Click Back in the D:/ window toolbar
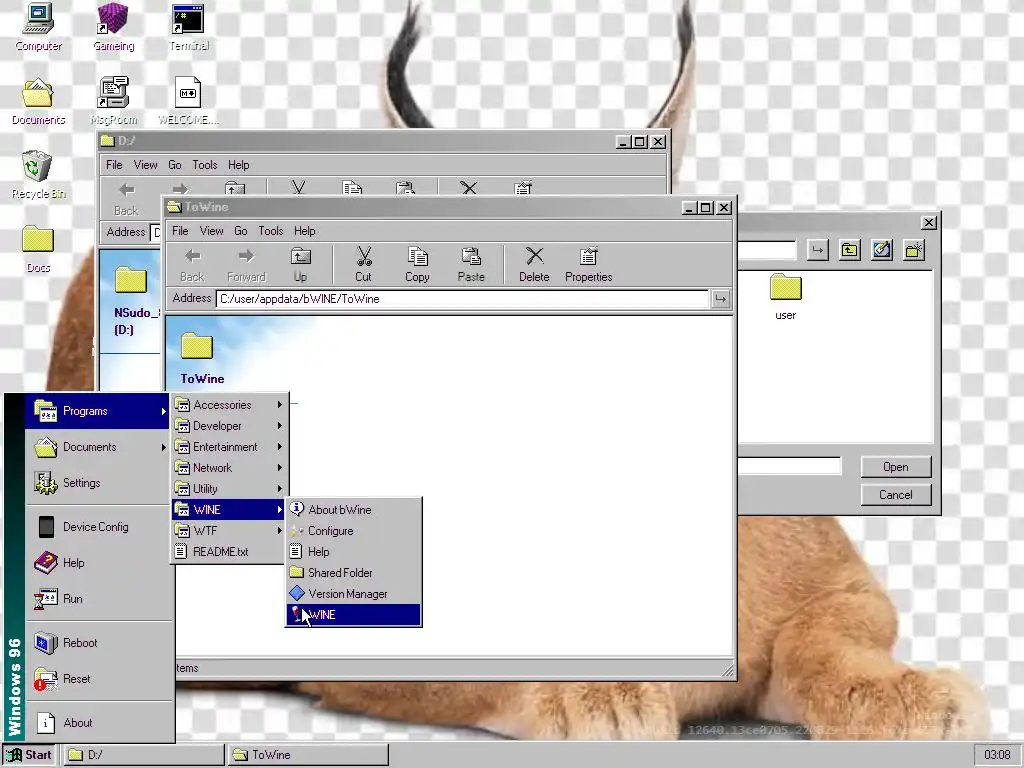Viewport: 1024px width, 768px height. pos(126,199)
